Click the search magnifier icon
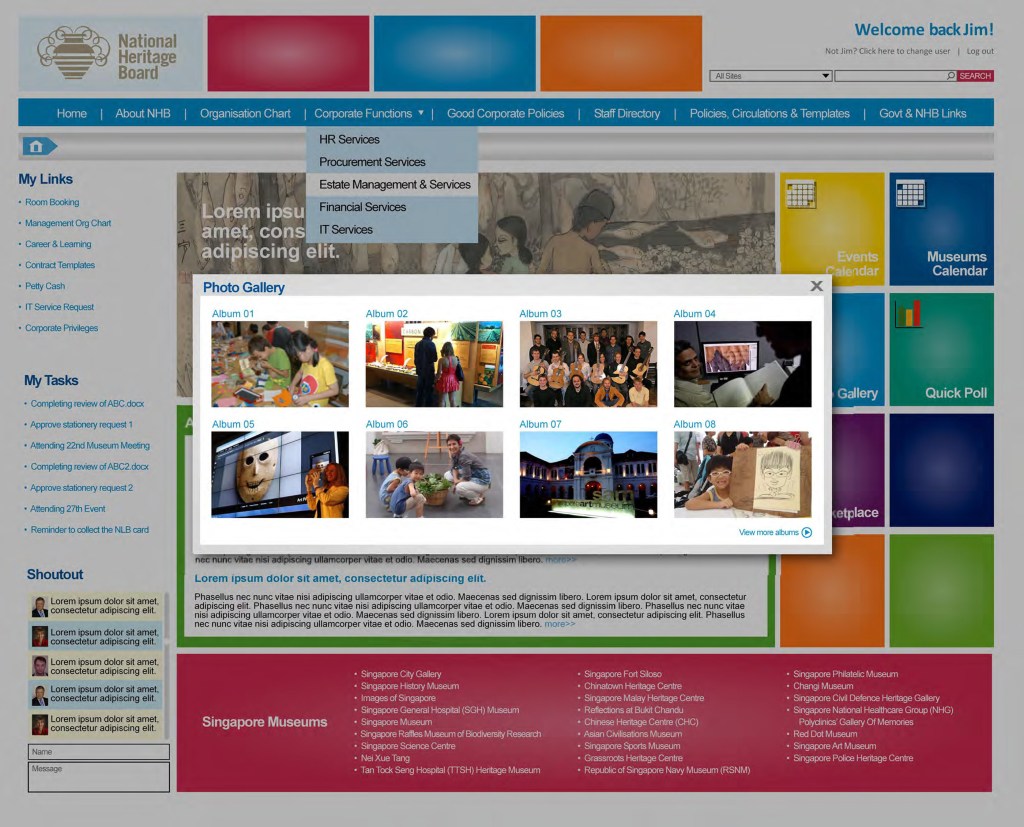The image size is (1024, 827). 950,76
